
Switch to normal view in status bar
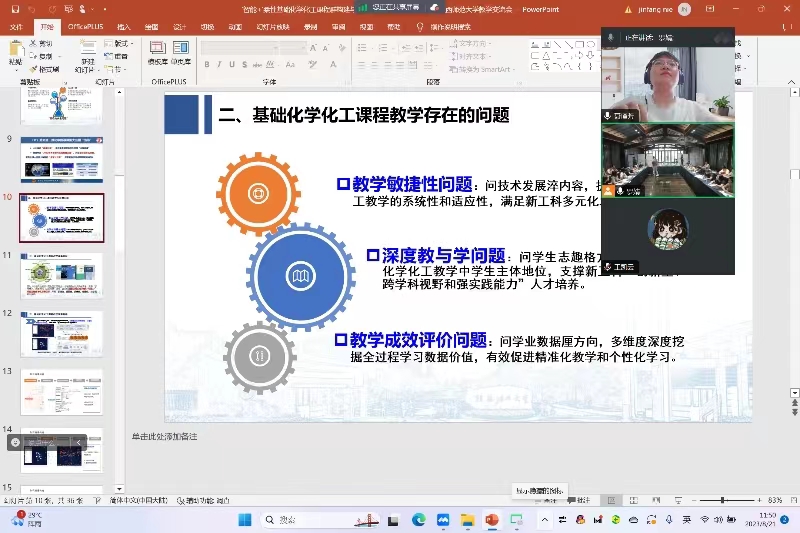coord(608,500)
